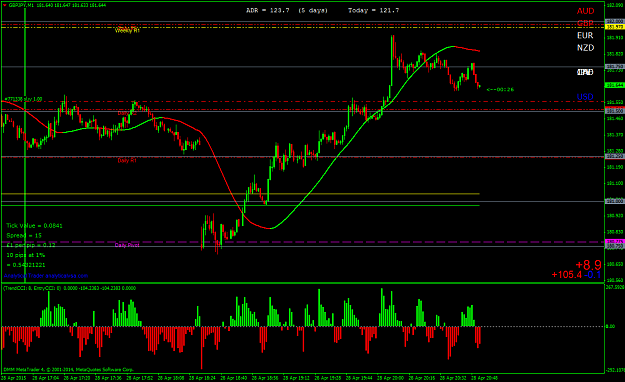Select the #771336 buy 1.00 order label
Image resolution: width=625 pixels, height=382 pixels.
coord(24,99)
